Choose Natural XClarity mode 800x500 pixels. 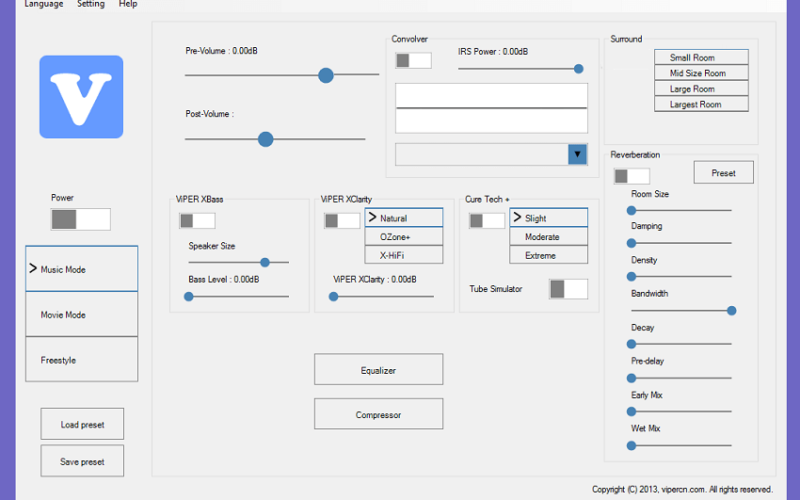click(404, 218)
